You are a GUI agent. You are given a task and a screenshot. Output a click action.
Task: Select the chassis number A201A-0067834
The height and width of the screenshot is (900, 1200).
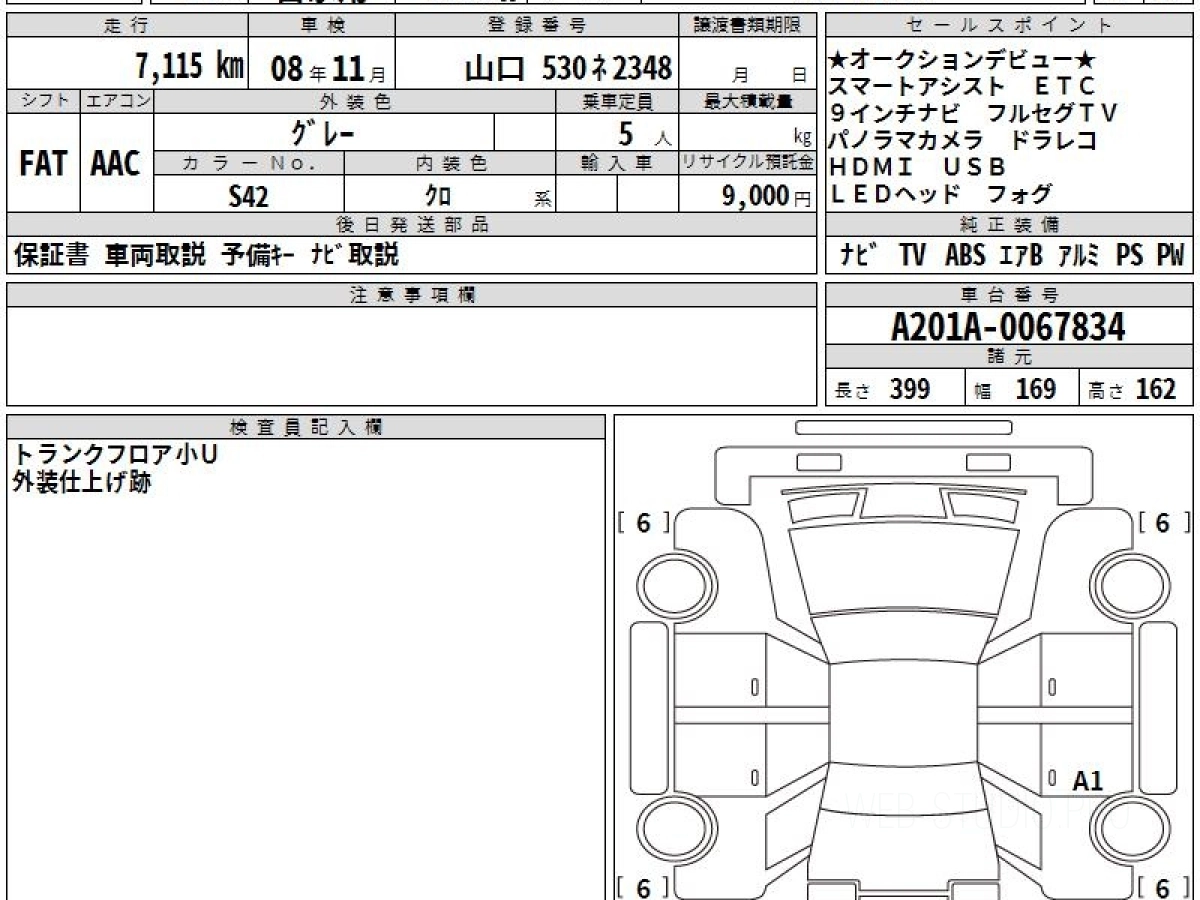pyautogui.click(x=1008, y=327)
